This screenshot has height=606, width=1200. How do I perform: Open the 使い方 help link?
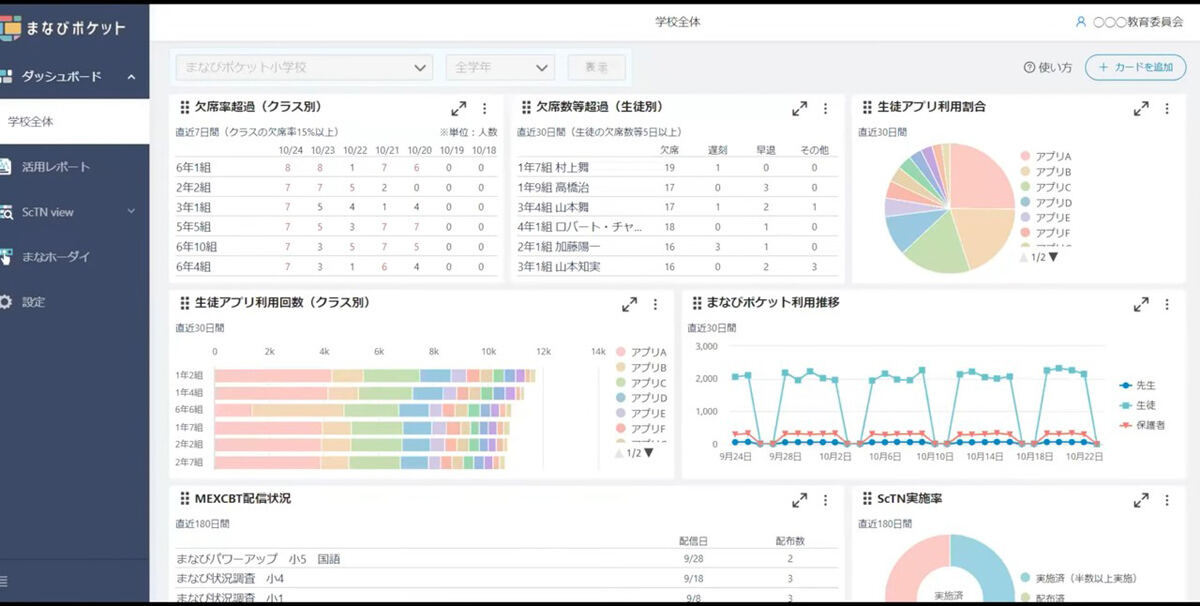coord(1047,68)
